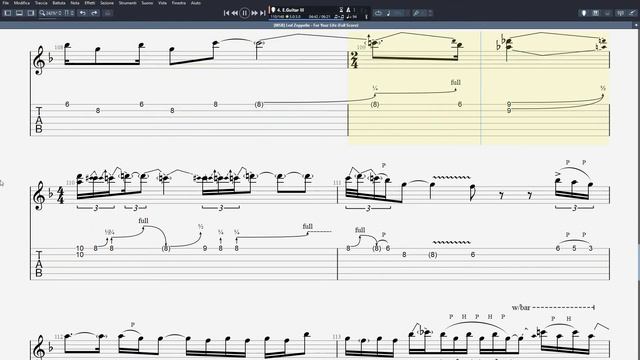Viewport: 640px width, 360px height.
Task: Open the File menu
Action: click(x=6, y=3)
